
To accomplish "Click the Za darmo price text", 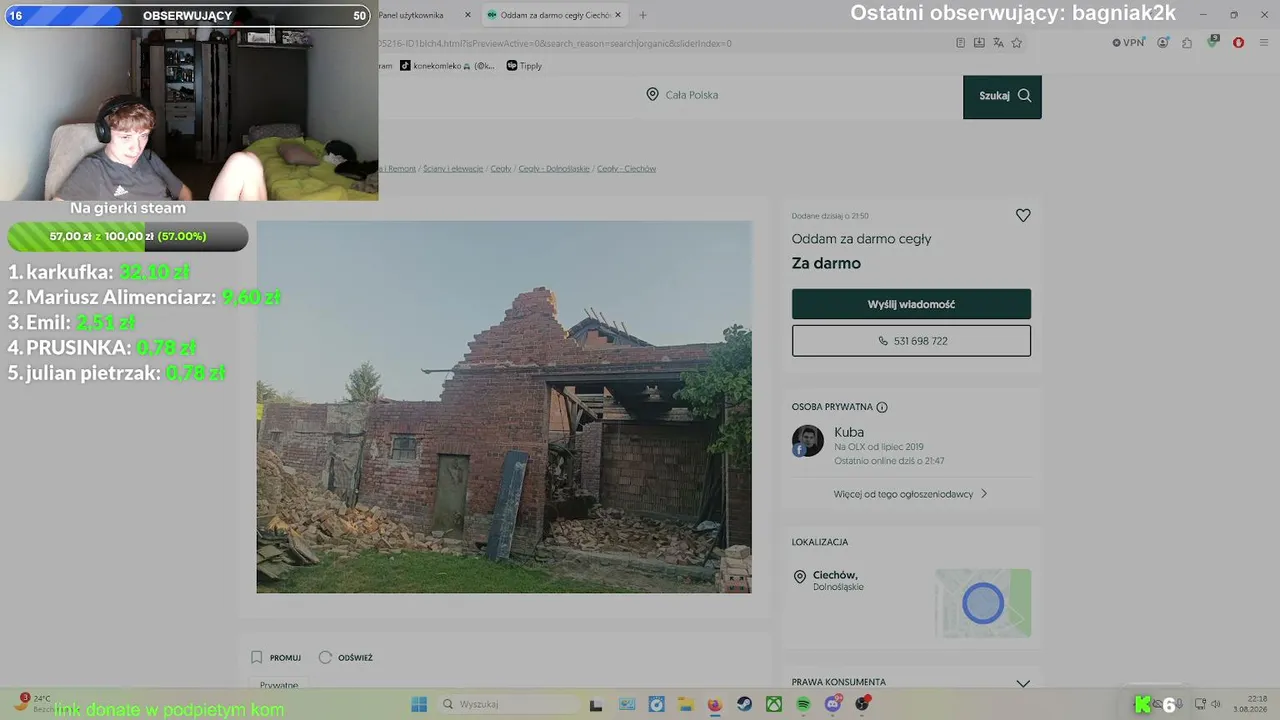I will tap(826, 263).
